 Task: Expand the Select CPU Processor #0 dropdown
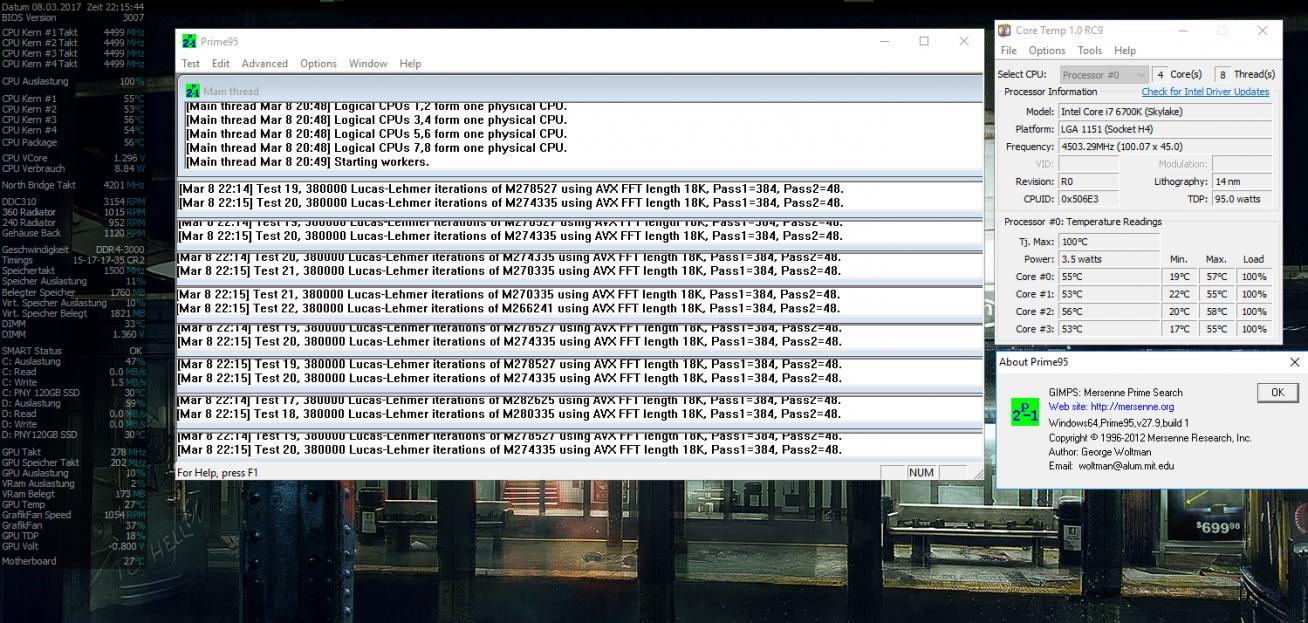[x=1104, y=74]
